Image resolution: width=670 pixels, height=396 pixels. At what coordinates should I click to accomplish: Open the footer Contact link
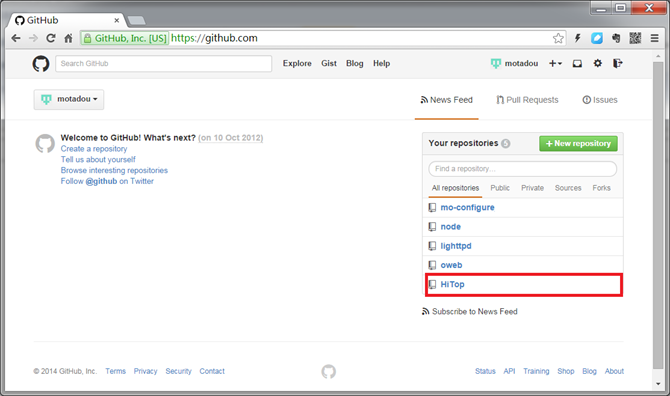point(212,371)
